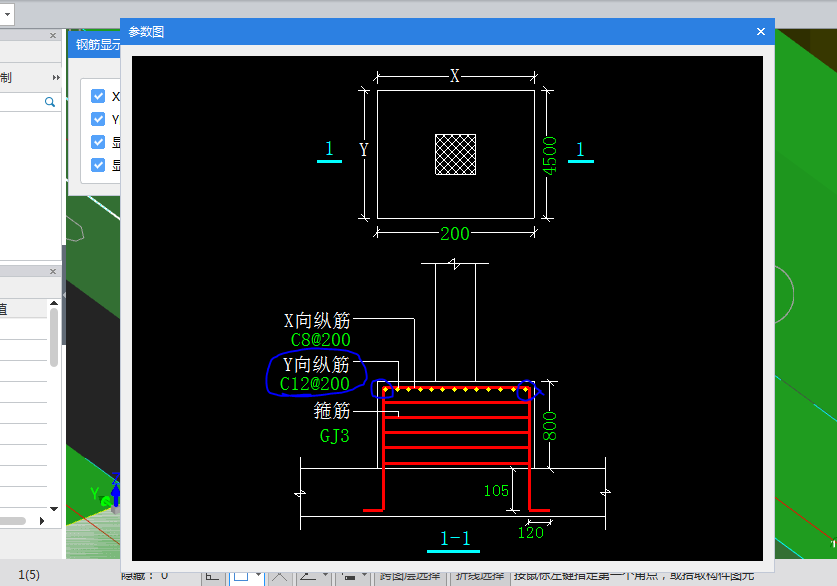Click the scroll-down arrow of lower left list
Image resolution: width=837 pixels, height=586 pixels.
[53, 509]
